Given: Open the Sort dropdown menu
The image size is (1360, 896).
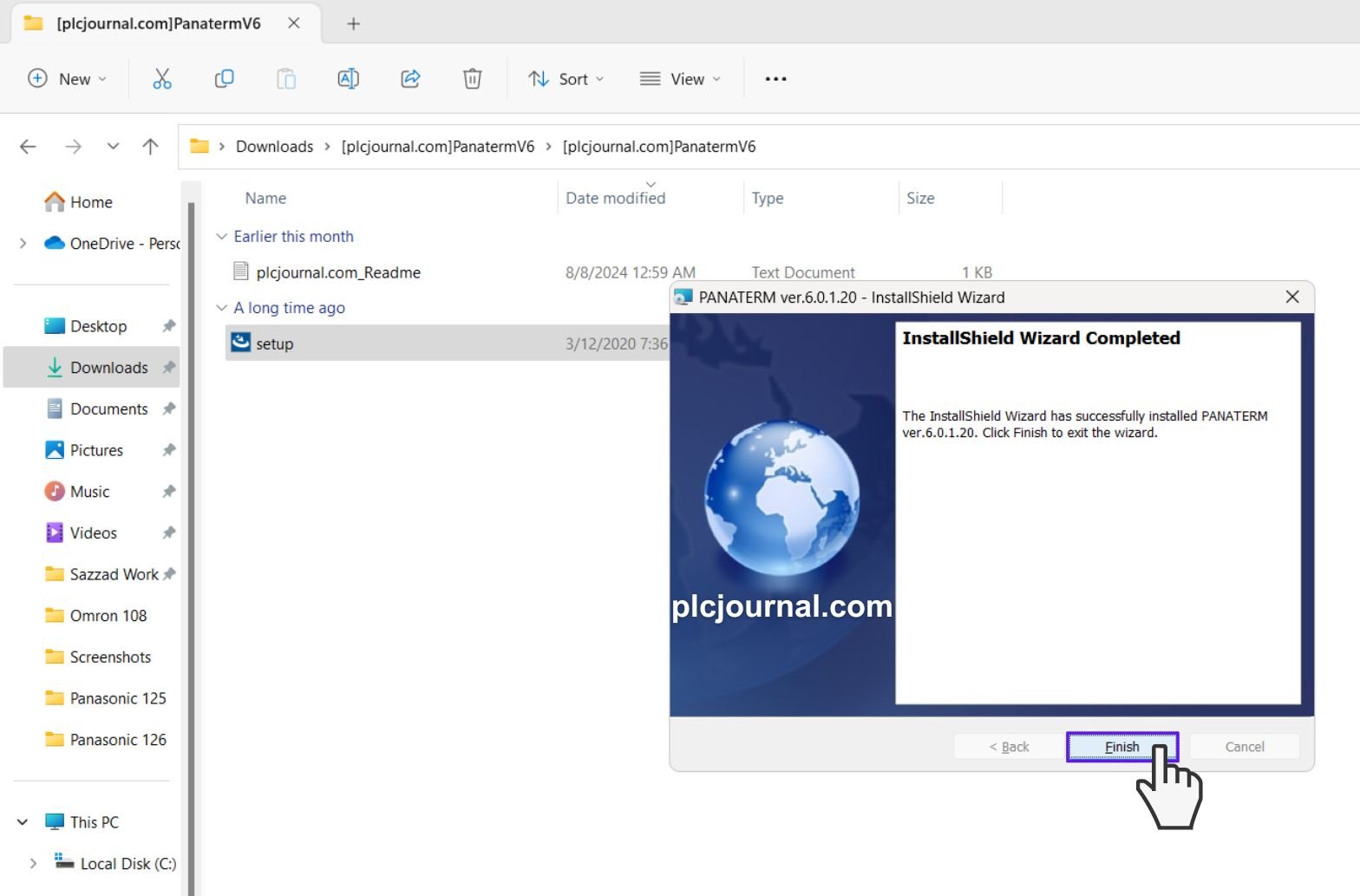Looking at the screenshot, I should coord(566,79).
